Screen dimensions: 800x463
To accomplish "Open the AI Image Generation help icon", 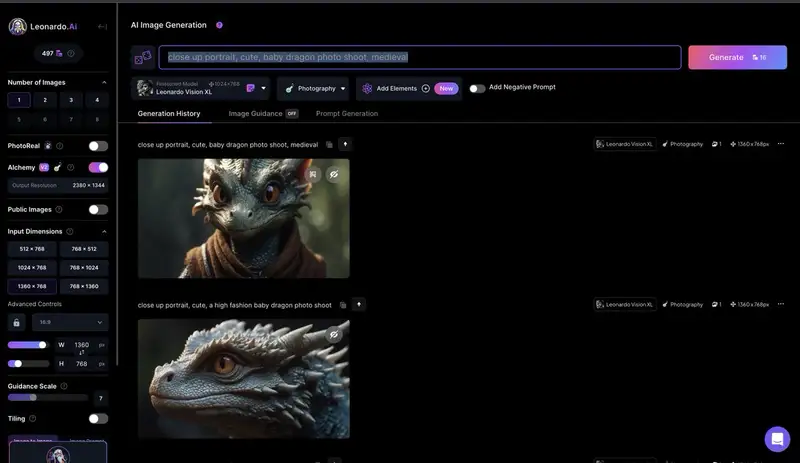I will 219,25.
